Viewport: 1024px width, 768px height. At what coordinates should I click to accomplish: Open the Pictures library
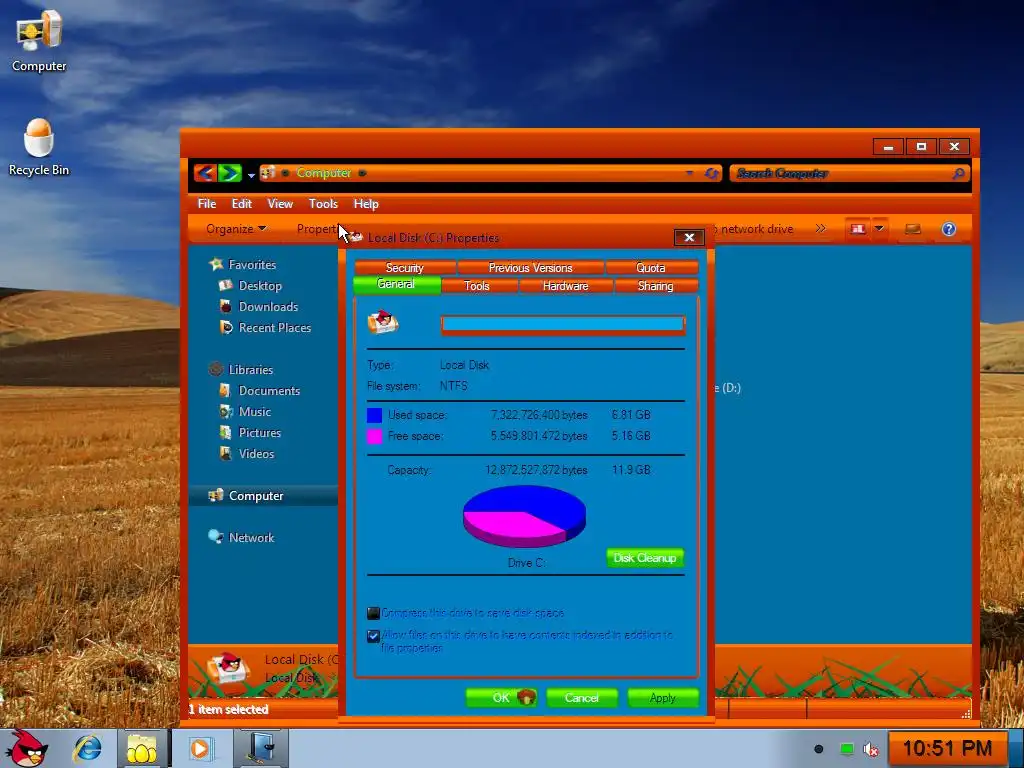tap(260, 432)
